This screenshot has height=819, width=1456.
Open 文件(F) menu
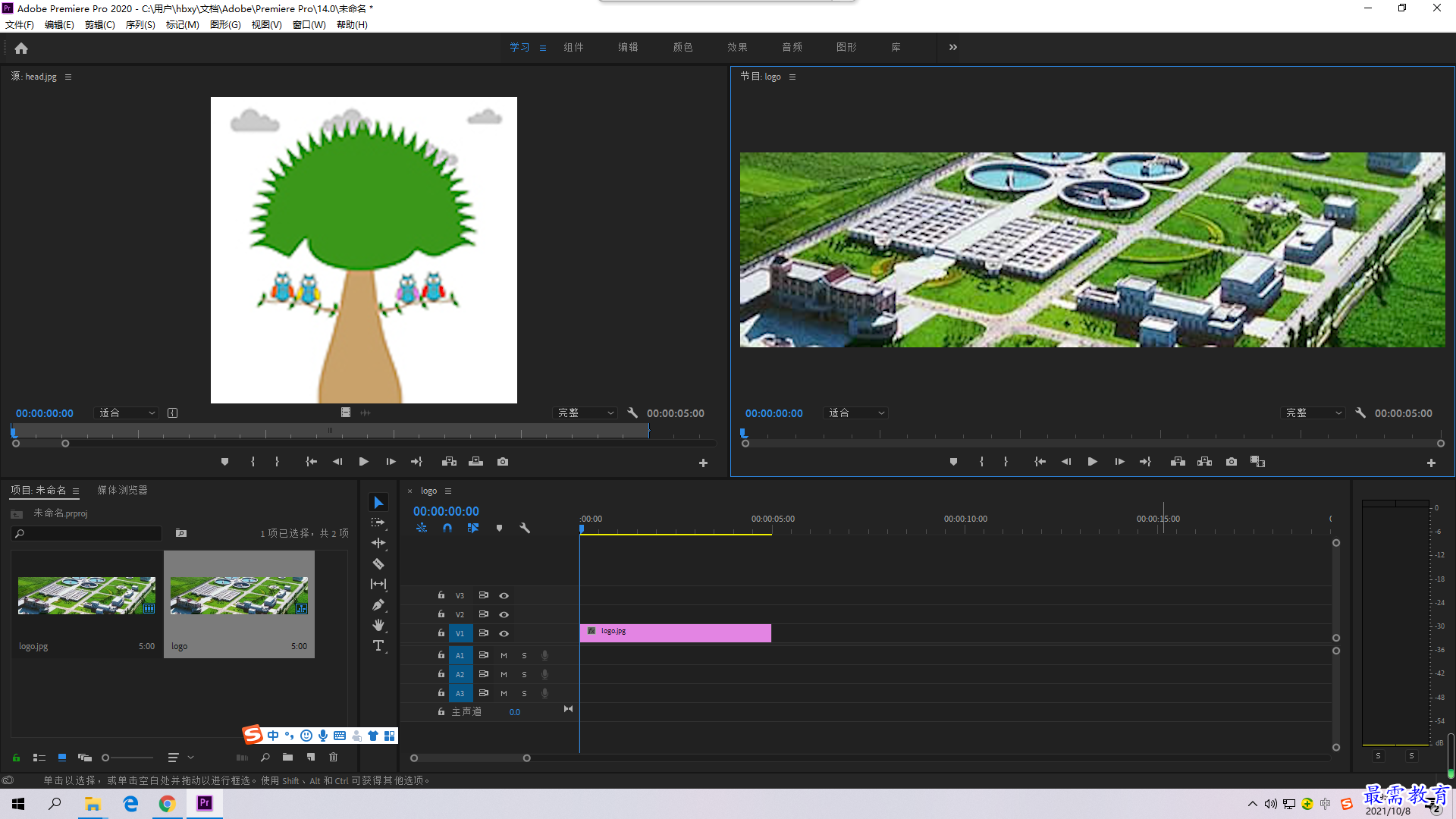point(20,25)
